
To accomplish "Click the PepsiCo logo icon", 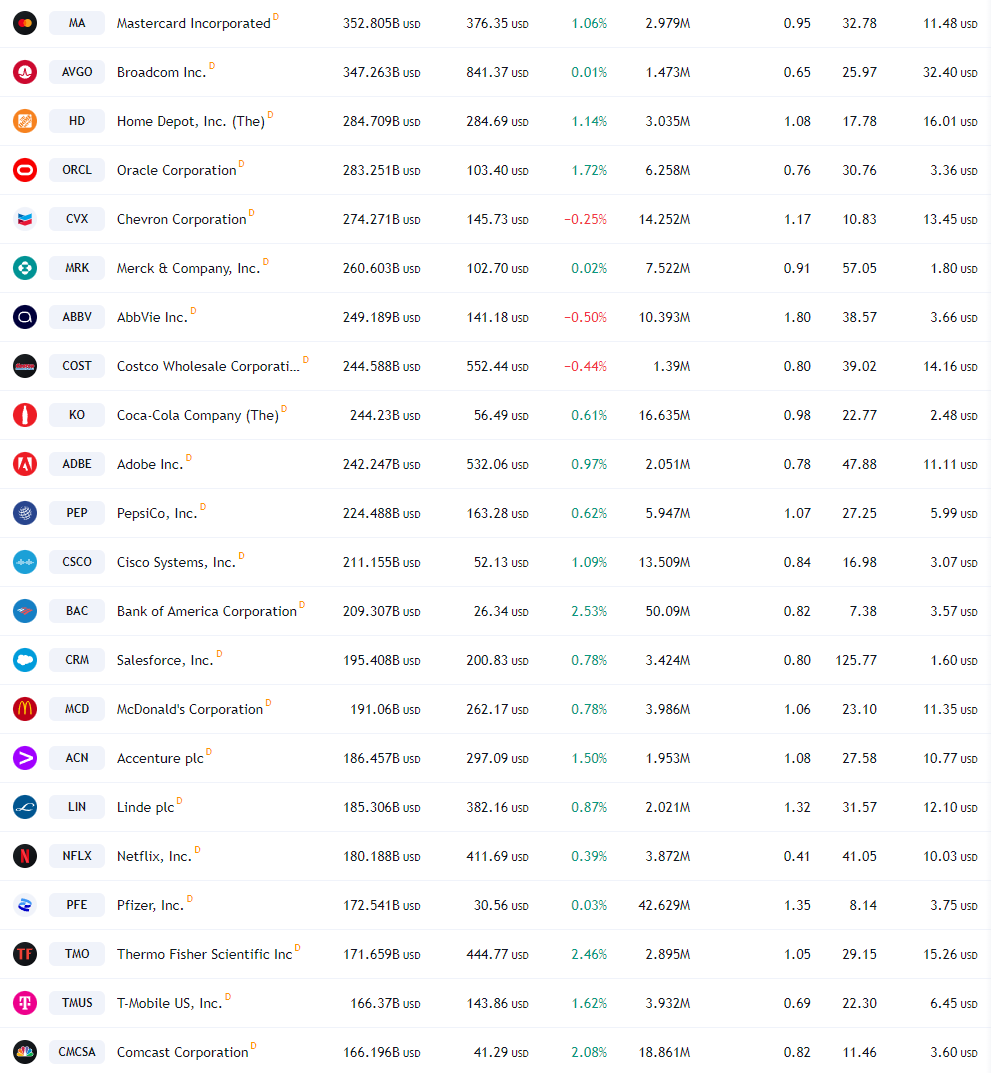I will pyautogui.click(x=25, y=513).
